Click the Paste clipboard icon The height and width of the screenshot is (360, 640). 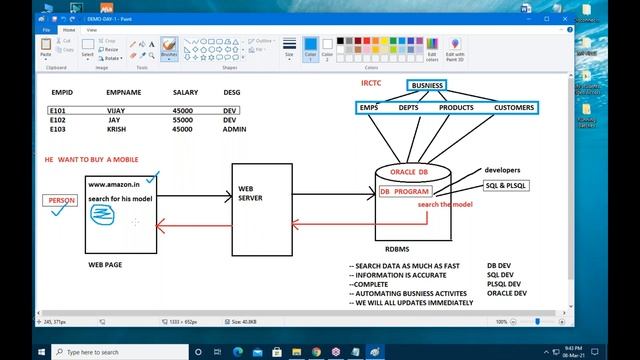pyautogui.click(x=46, y=44)
